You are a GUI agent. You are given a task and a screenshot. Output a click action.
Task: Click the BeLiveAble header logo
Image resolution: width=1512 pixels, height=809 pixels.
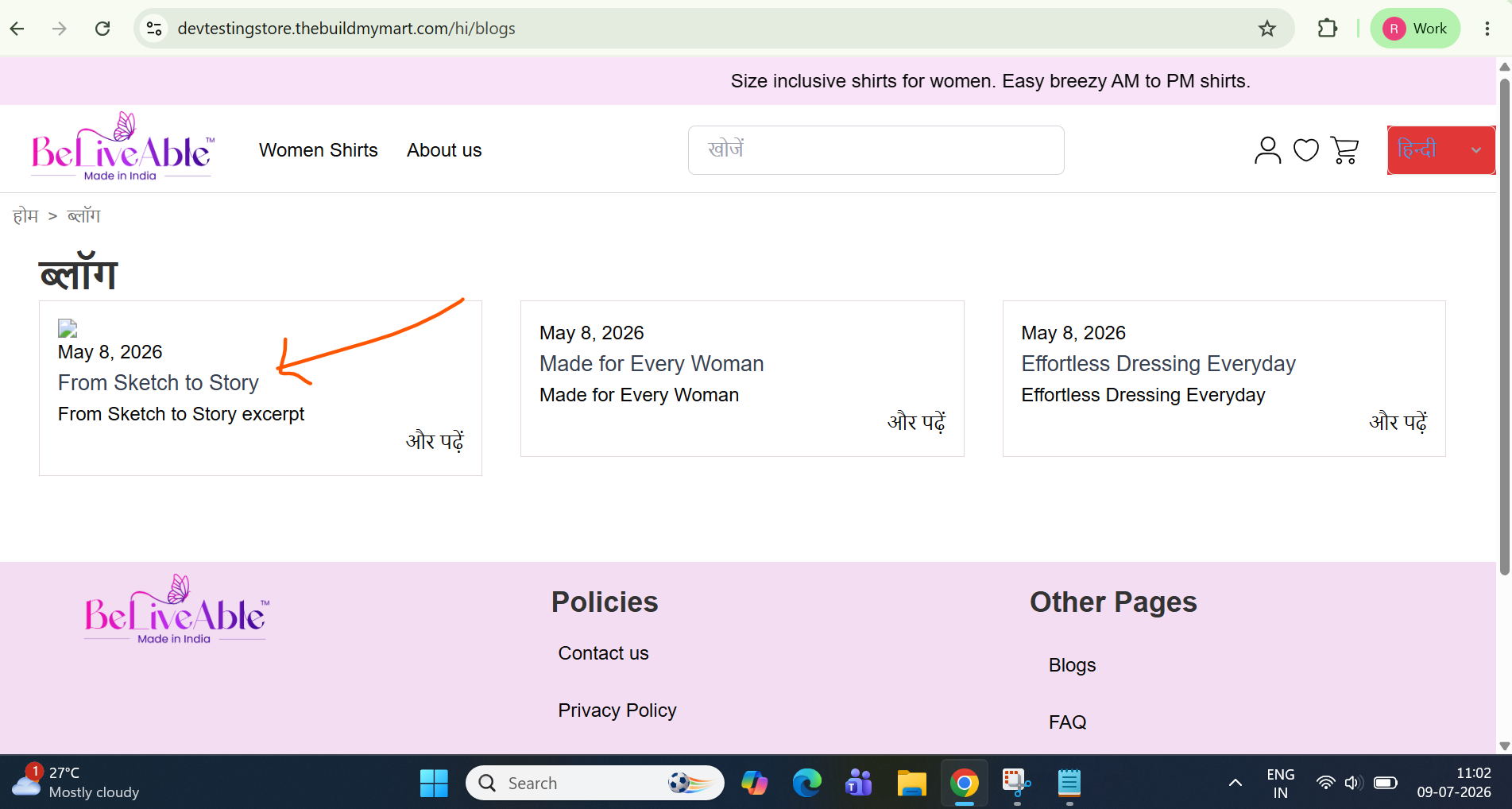click(x=122, y=147)
